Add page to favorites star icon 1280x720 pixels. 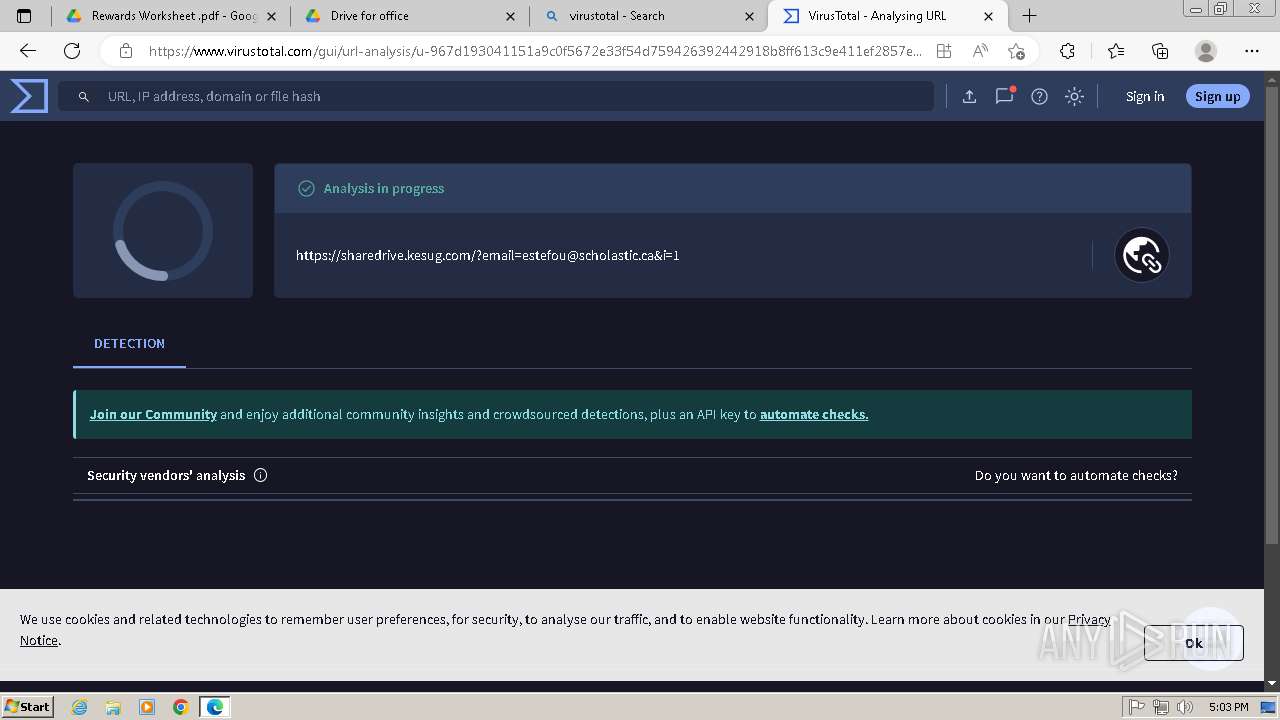pos(1016,51)
